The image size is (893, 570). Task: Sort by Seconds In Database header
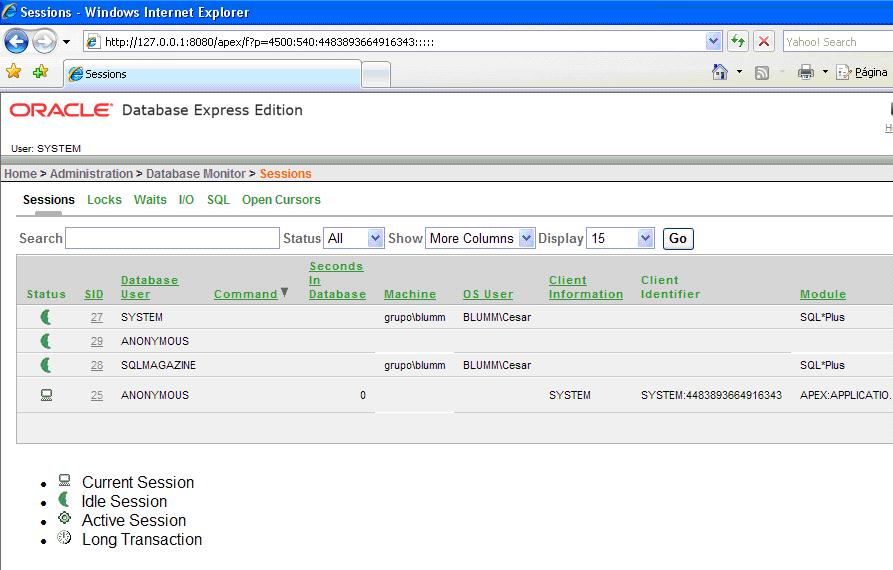[x=337, y=280]
